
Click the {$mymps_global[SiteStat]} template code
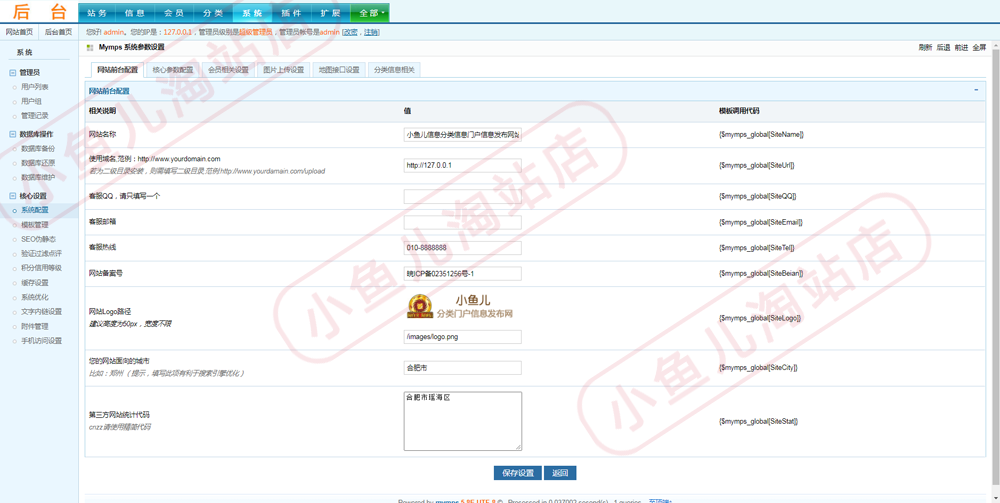pos(758,421)
